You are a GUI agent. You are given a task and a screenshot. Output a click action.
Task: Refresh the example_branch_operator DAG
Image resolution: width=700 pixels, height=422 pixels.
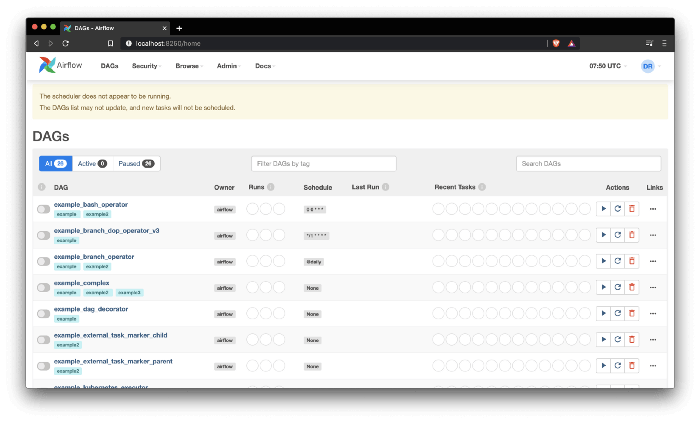617,261
